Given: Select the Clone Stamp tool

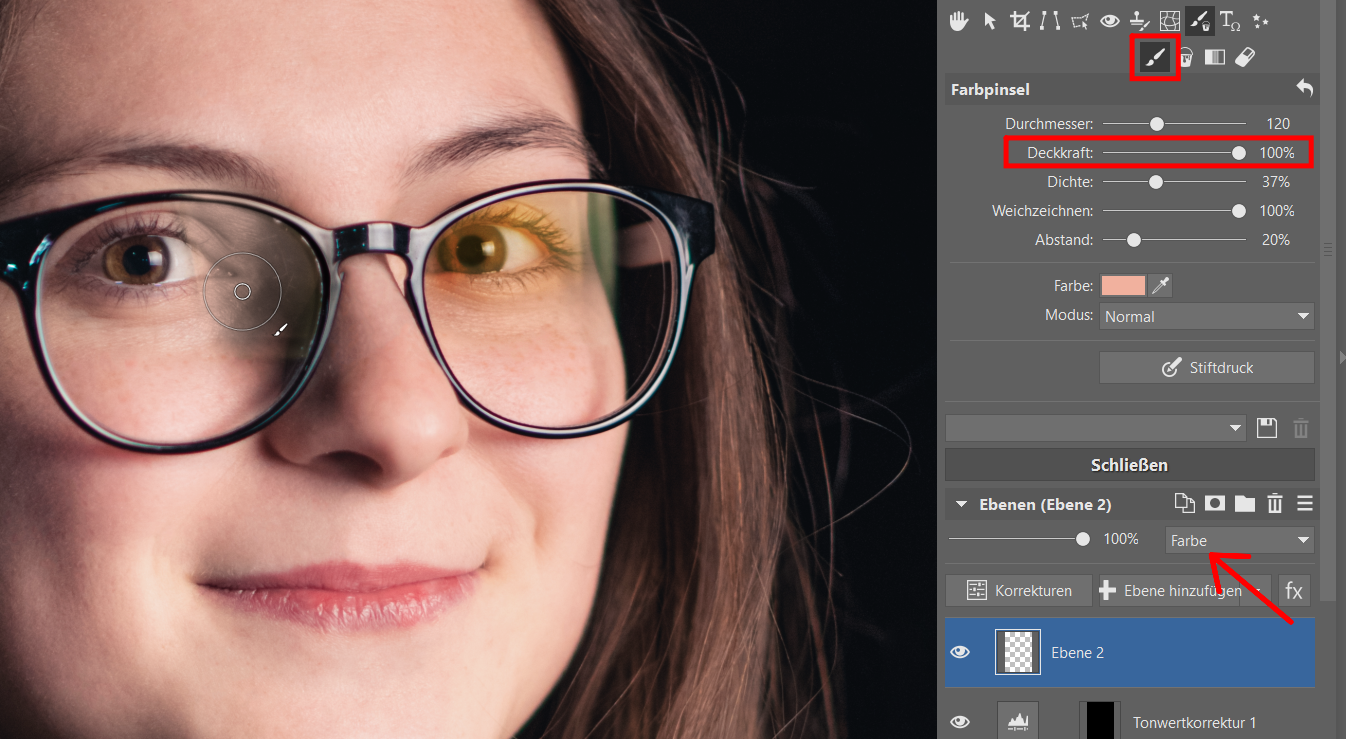Looking at the screenshot, I should point(1139,21).
